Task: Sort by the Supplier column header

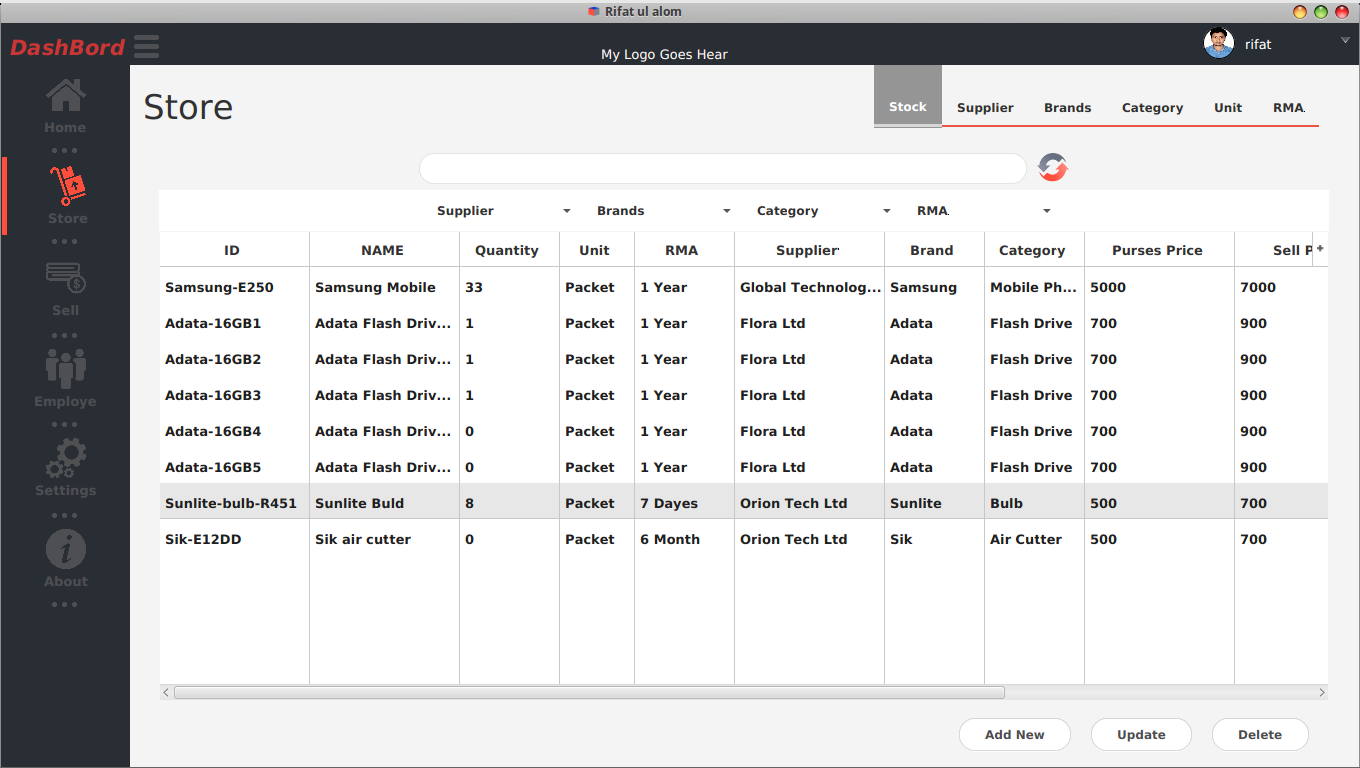Action: tap(809, 250)
